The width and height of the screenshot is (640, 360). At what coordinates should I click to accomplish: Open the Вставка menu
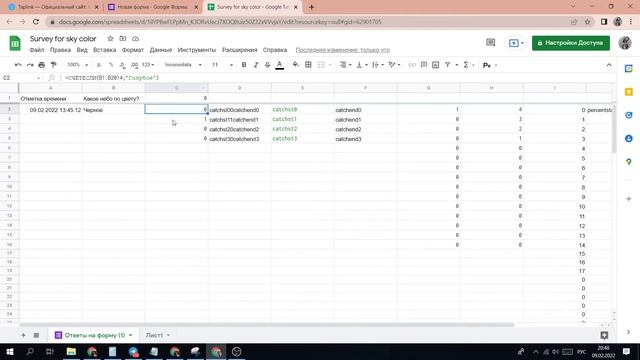click(x=104, y=50)
